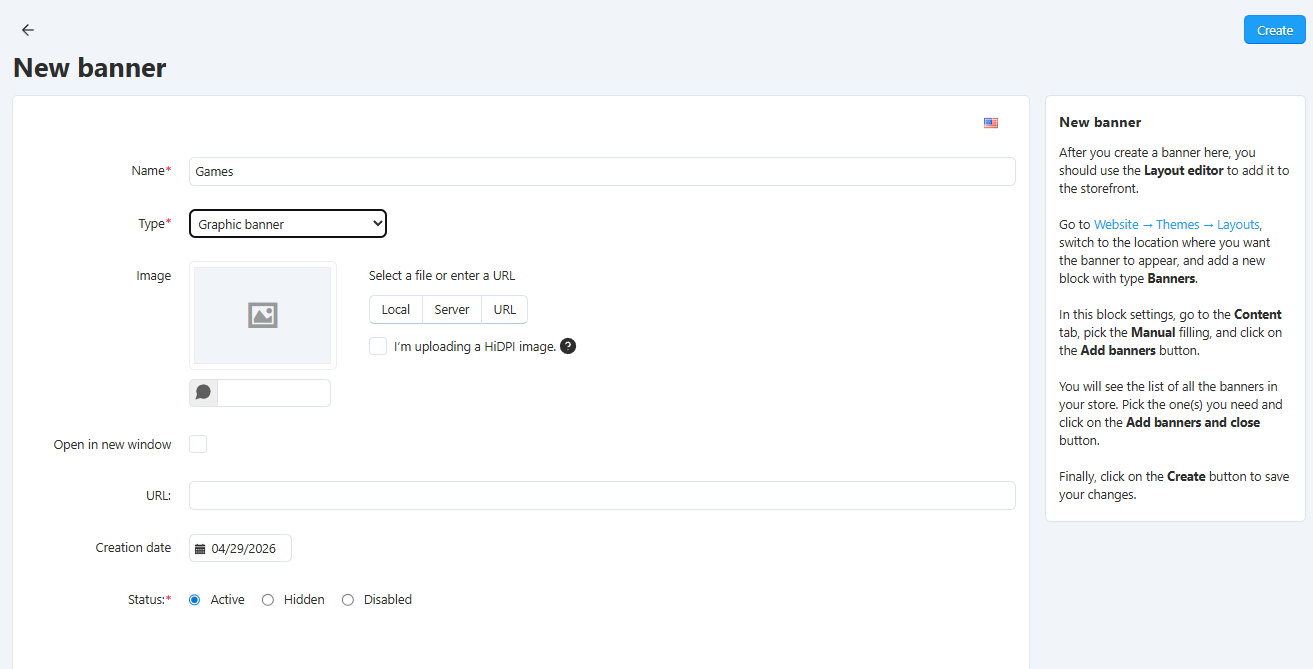The width and height of the screenshot is (1313, 669).
Task: Click the Creation date field 04/29/2026
Action: [240, 548]
